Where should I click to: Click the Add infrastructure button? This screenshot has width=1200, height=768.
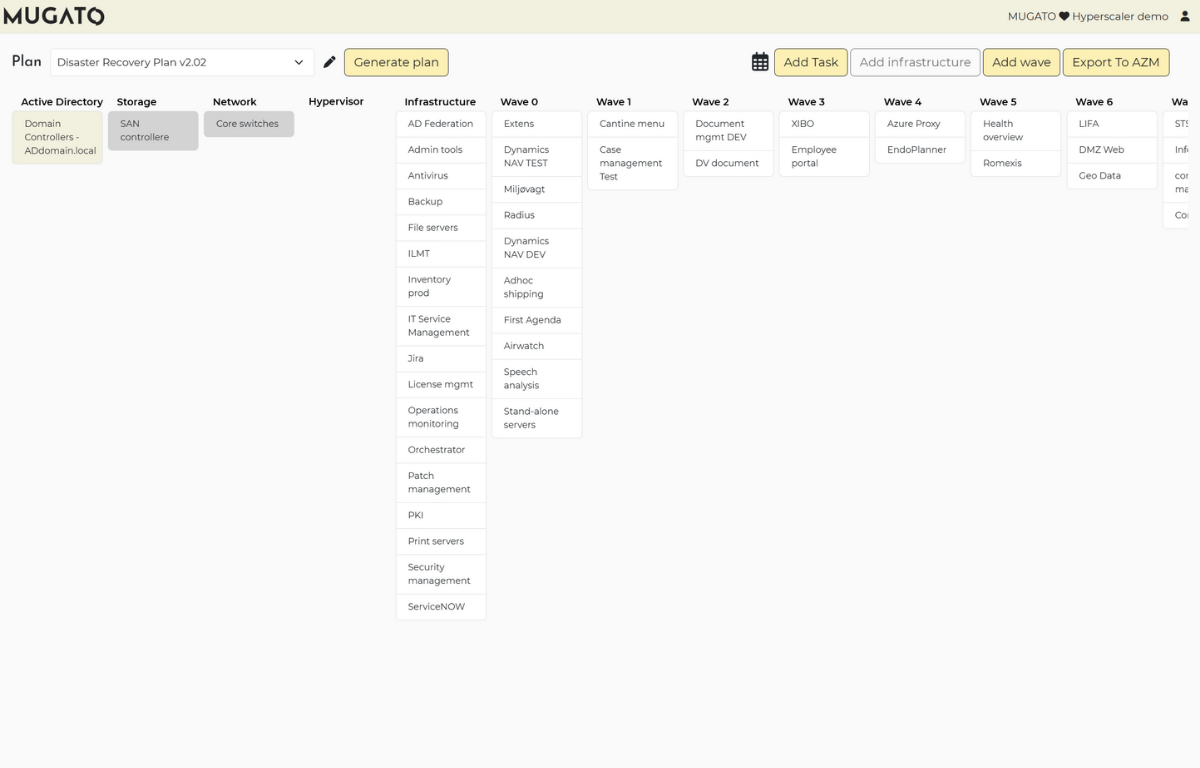click(915, 62)
